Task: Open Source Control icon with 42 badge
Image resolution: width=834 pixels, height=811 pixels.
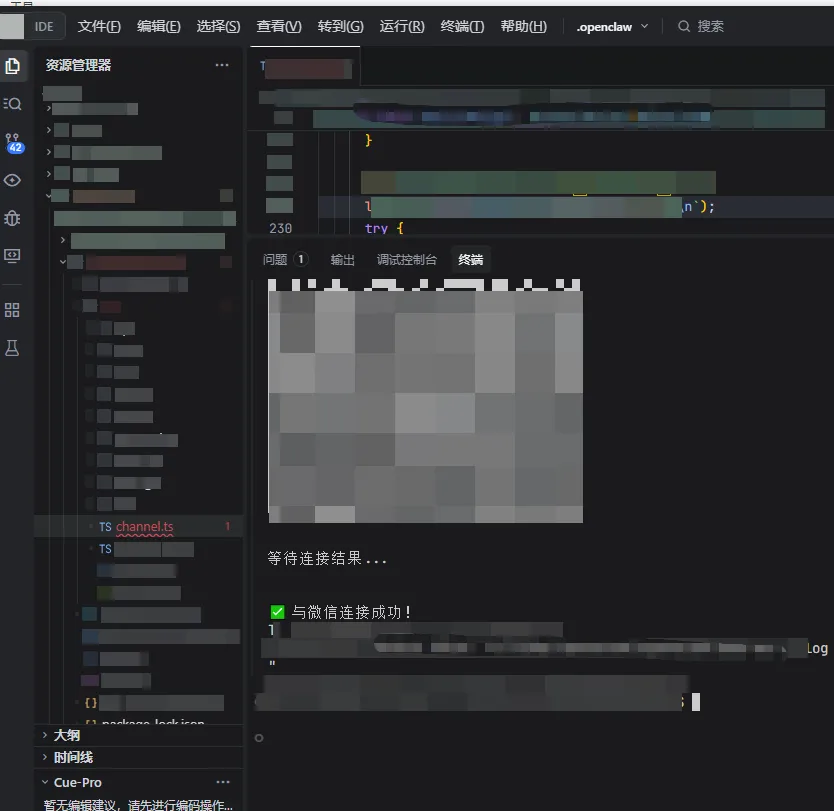Action: (x=13, y=143)
